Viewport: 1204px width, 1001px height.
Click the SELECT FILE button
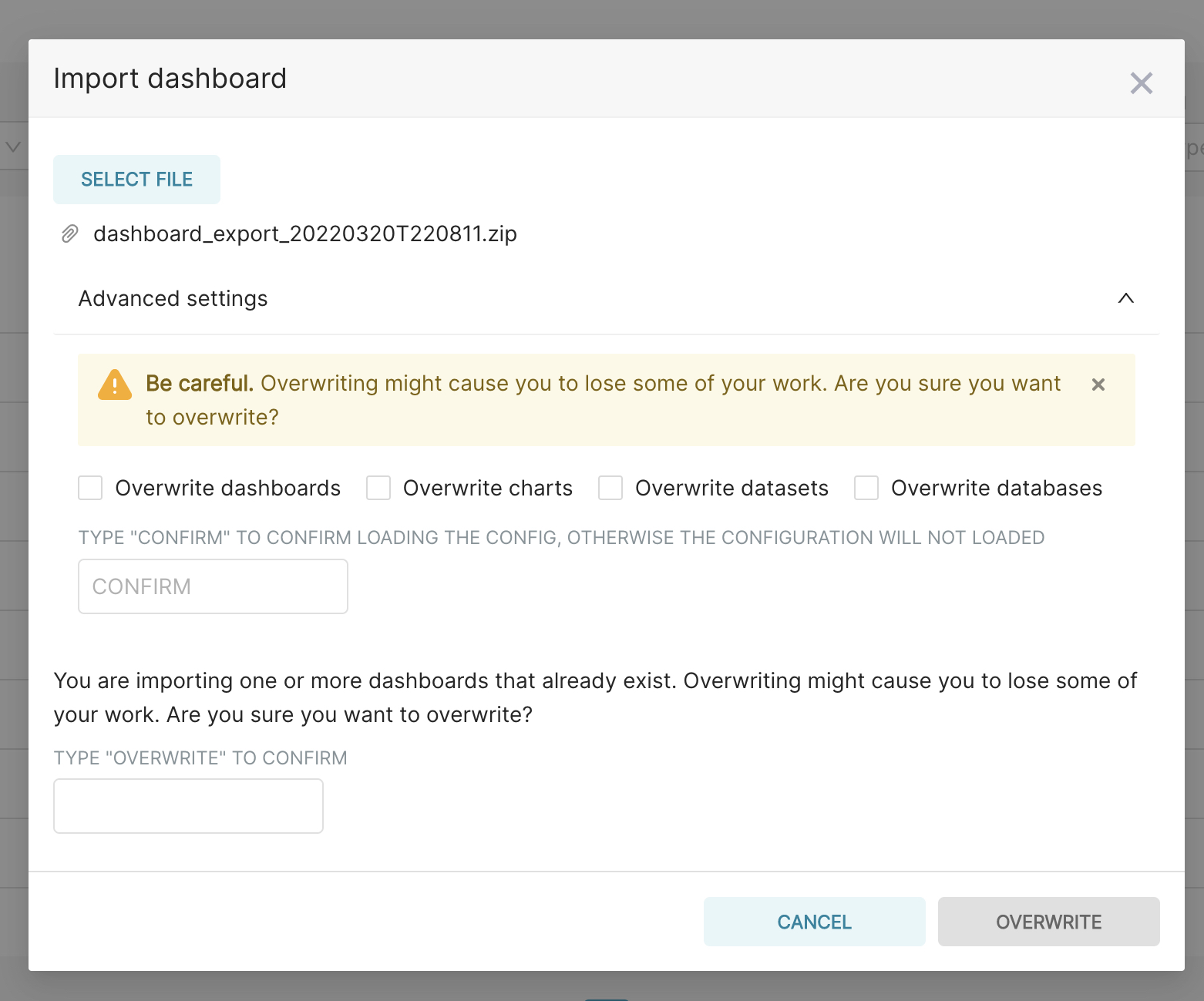point(136,180)
